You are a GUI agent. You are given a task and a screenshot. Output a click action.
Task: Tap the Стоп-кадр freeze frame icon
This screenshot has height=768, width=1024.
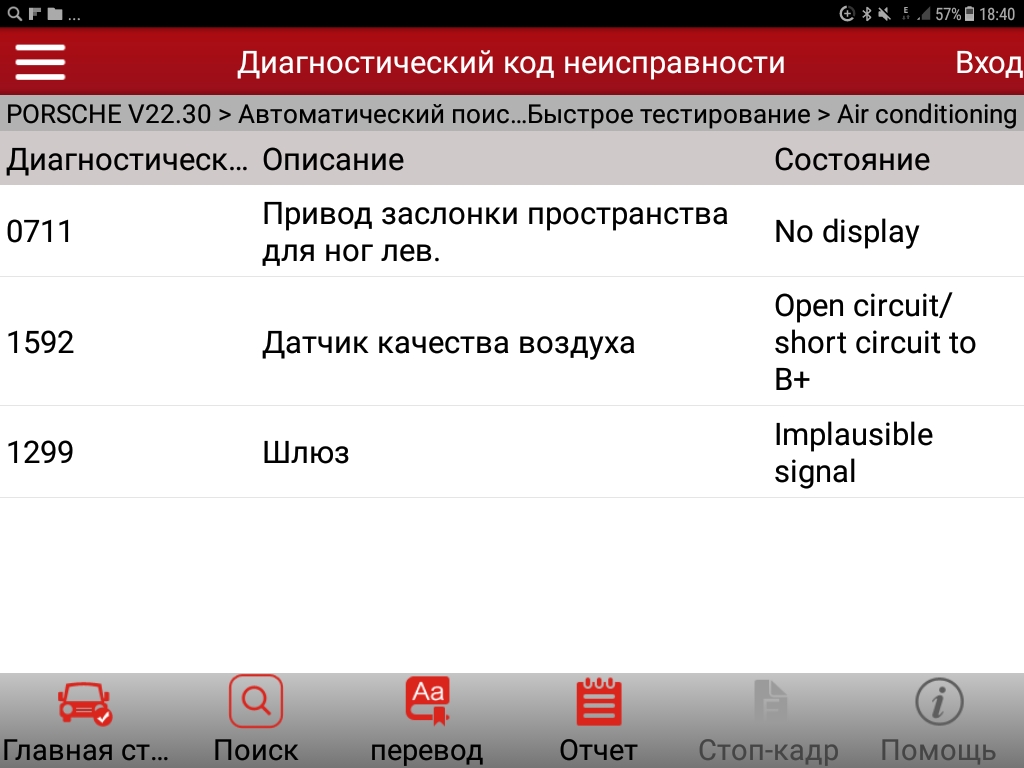click(769, 704)
